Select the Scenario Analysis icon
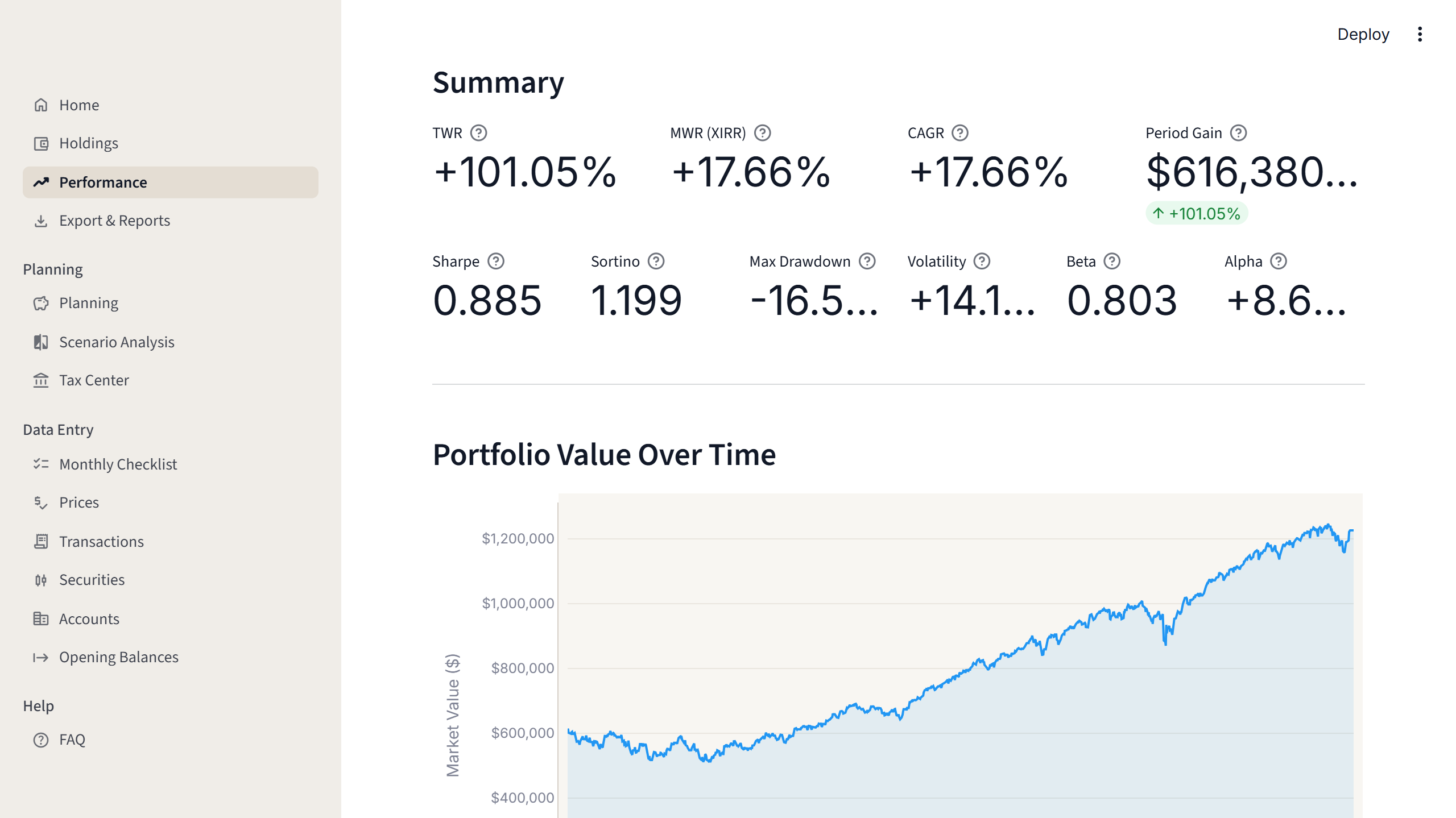Image resolution: width=1456 pixels, height=818 pixels. point(40,342)
